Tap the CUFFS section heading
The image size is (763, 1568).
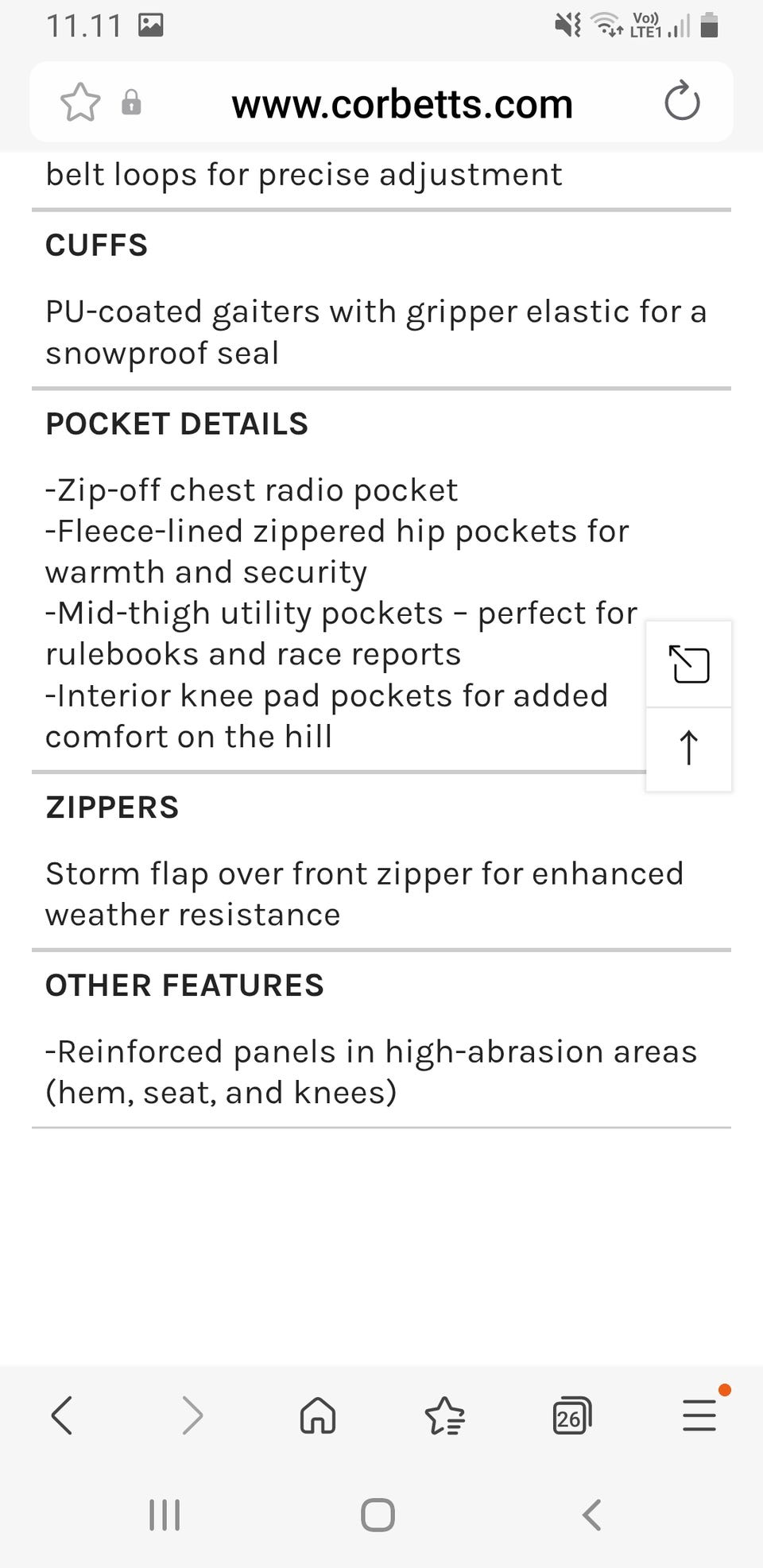[97, 246]
